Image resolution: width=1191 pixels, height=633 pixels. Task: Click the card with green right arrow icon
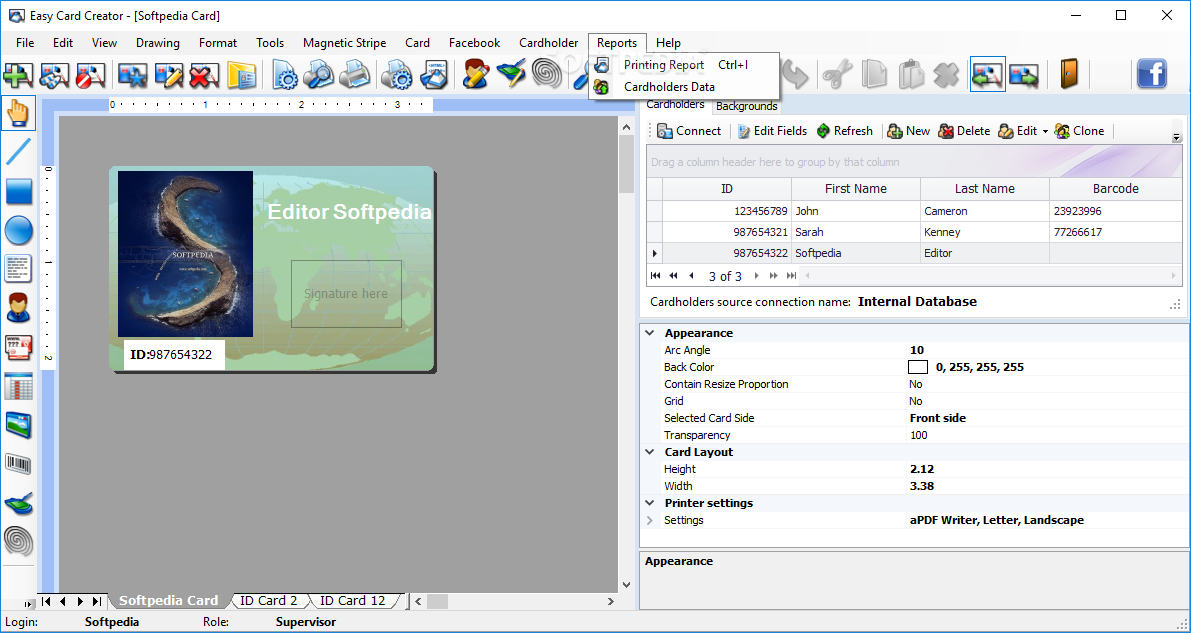pyautogui.click(x=1024, y=74)
